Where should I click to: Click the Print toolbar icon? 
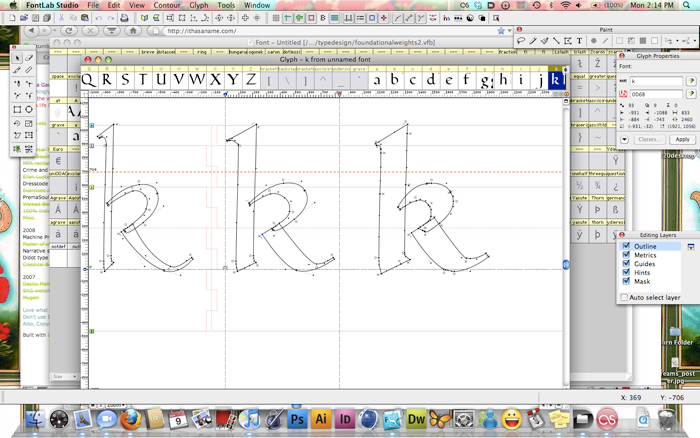pyautogui.click(x=125, y=18)
